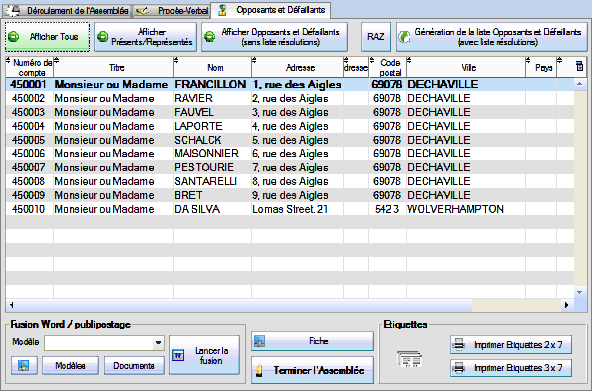Click the icon on the Fiche button
593x392 pixels.
[x=259, y=341]
